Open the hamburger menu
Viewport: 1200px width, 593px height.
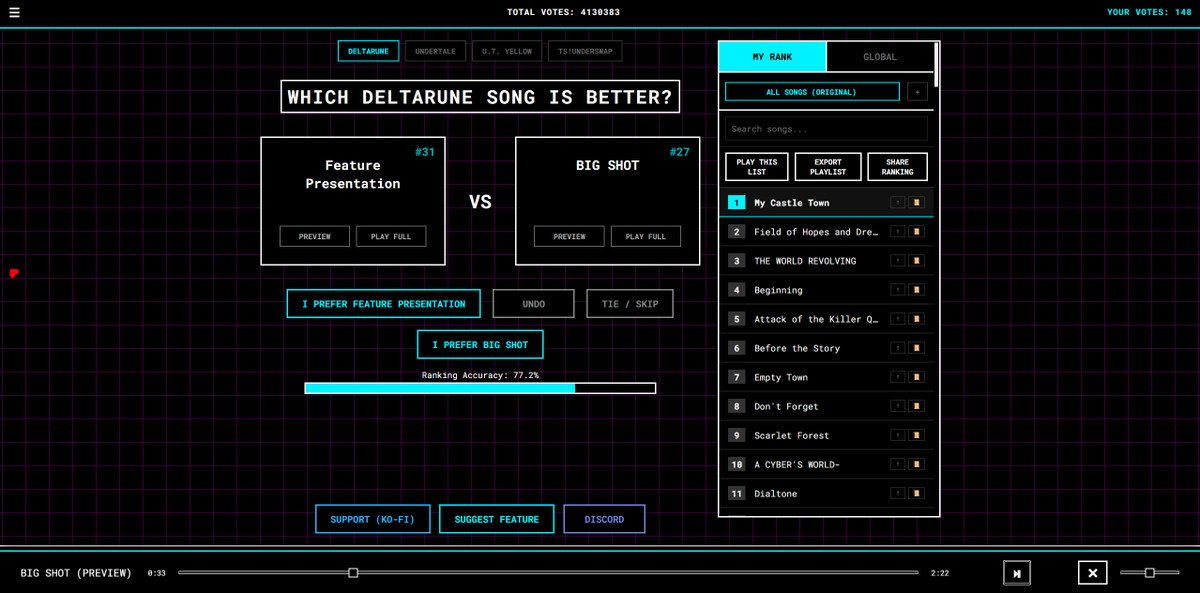point(14,13)
